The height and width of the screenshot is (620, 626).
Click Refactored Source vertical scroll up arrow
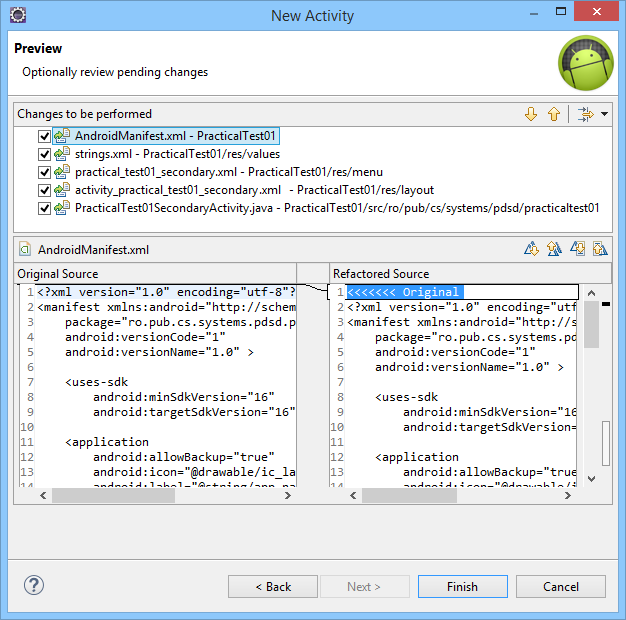pos(592,293)
